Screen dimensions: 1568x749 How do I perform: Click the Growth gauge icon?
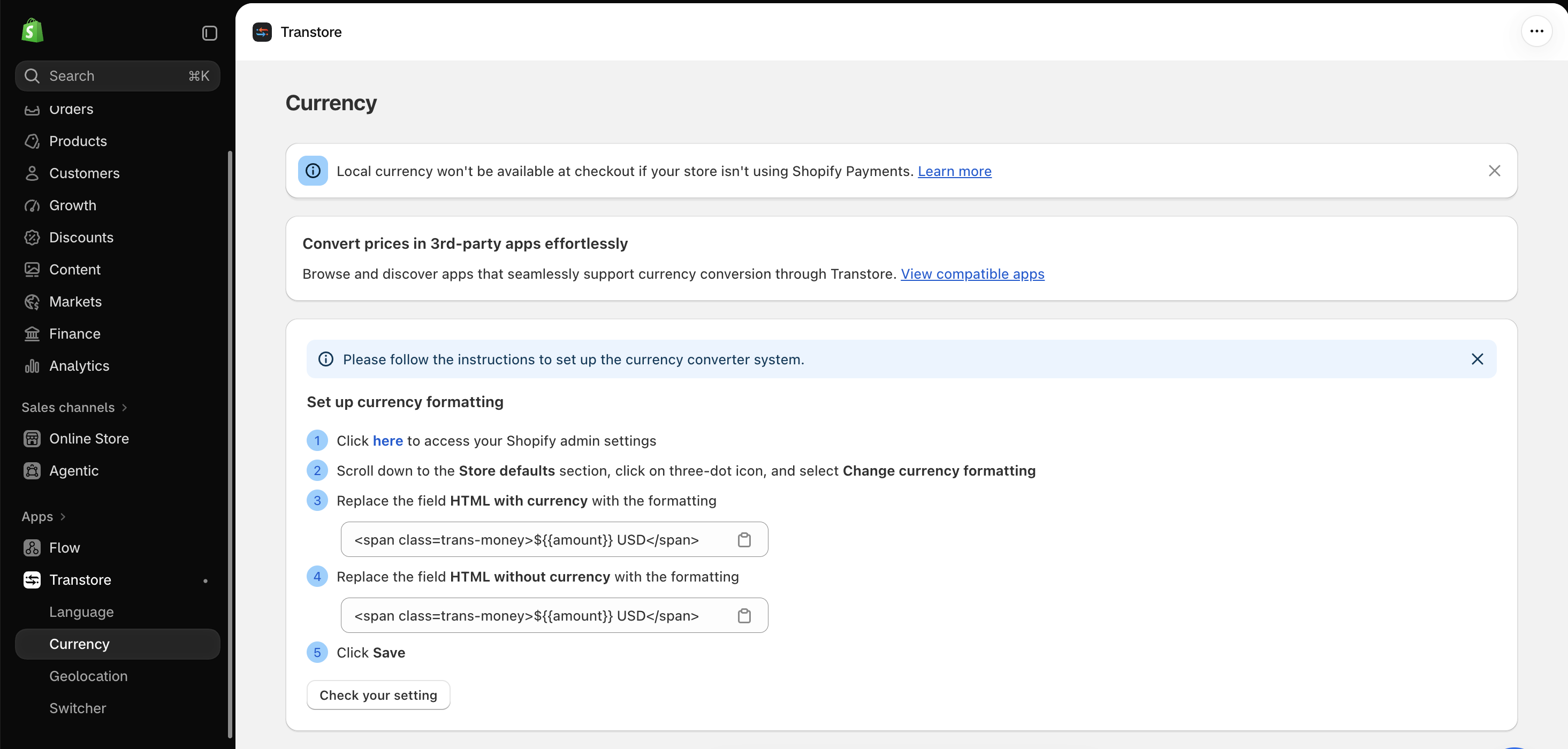(x=32, y=205)
